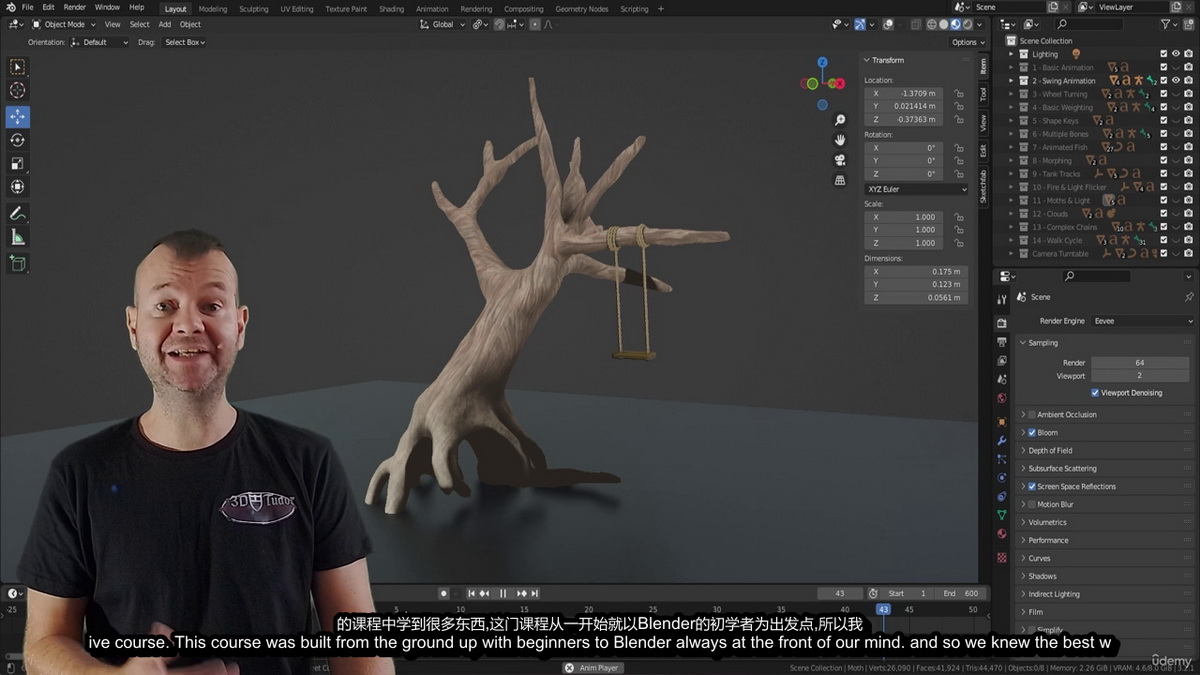The width and height of the screenshot is (1200, 675).
Task: Disable the Bloom checkbox
Action: click(x=1032, y=433)
